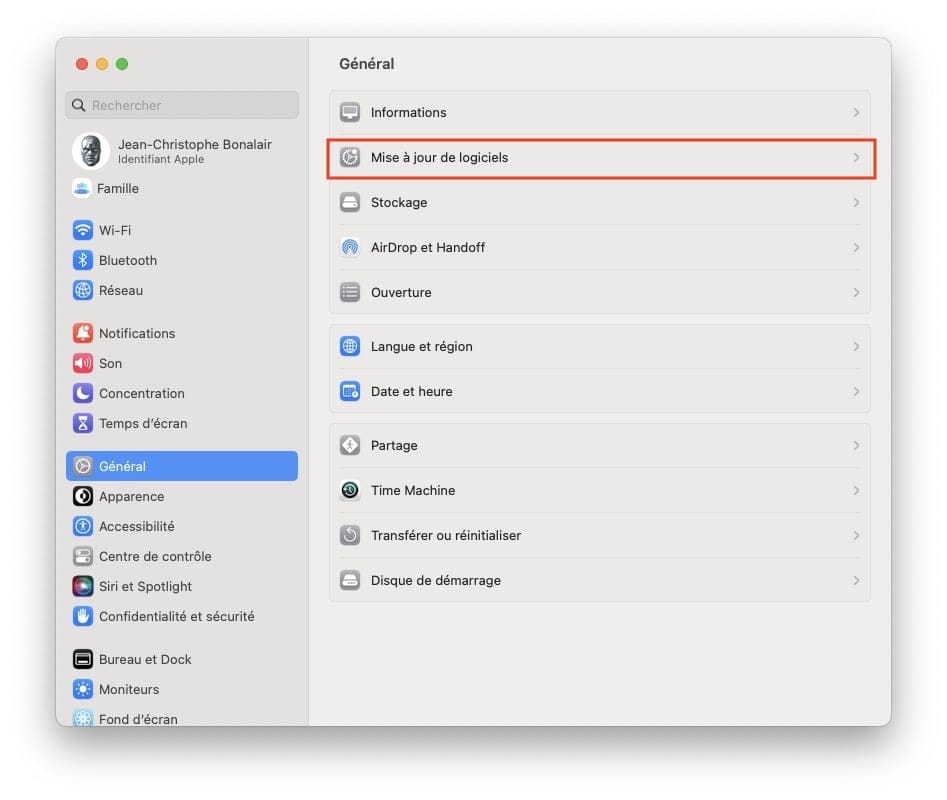Click the Partage row chevron
Screen dimensions: 947x800
(856, 446)
